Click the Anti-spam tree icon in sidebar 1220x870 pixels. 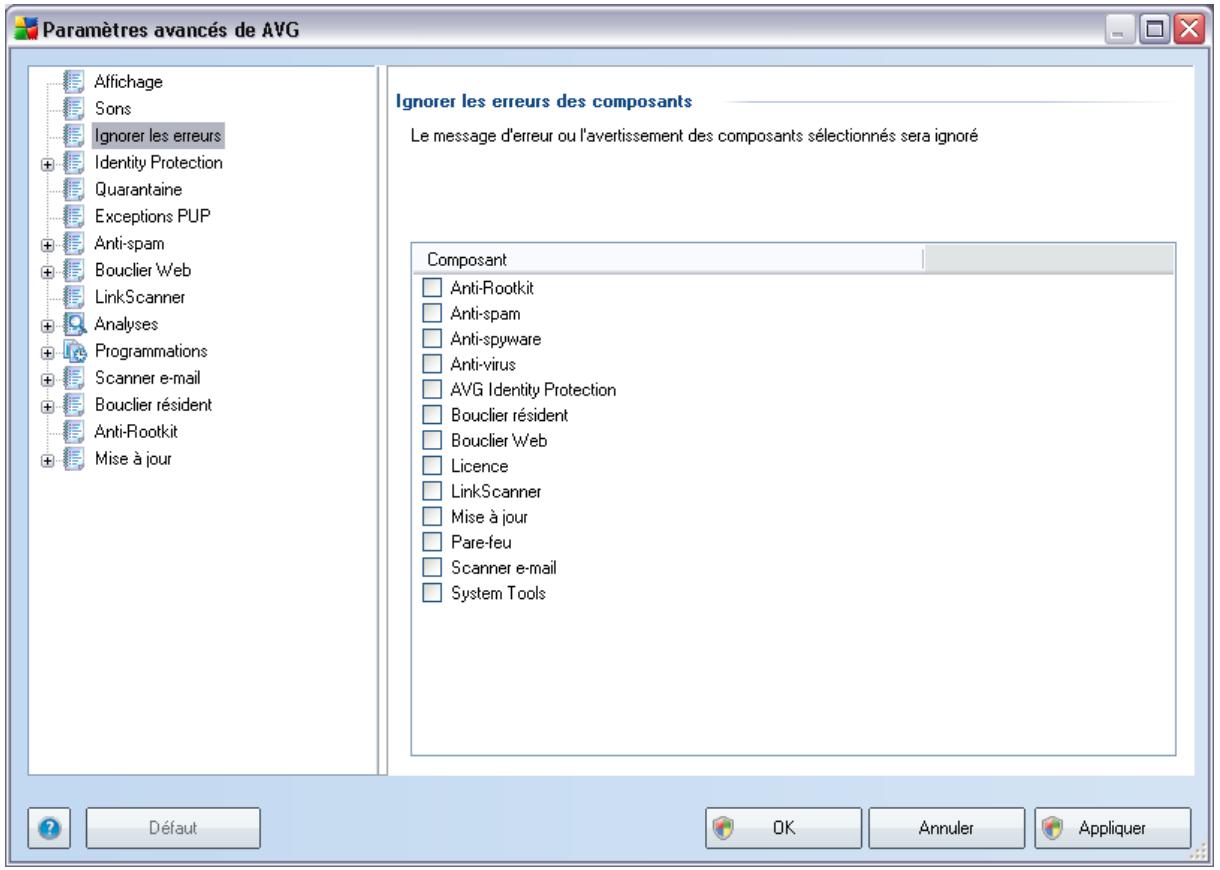click(x=72, y=243)
